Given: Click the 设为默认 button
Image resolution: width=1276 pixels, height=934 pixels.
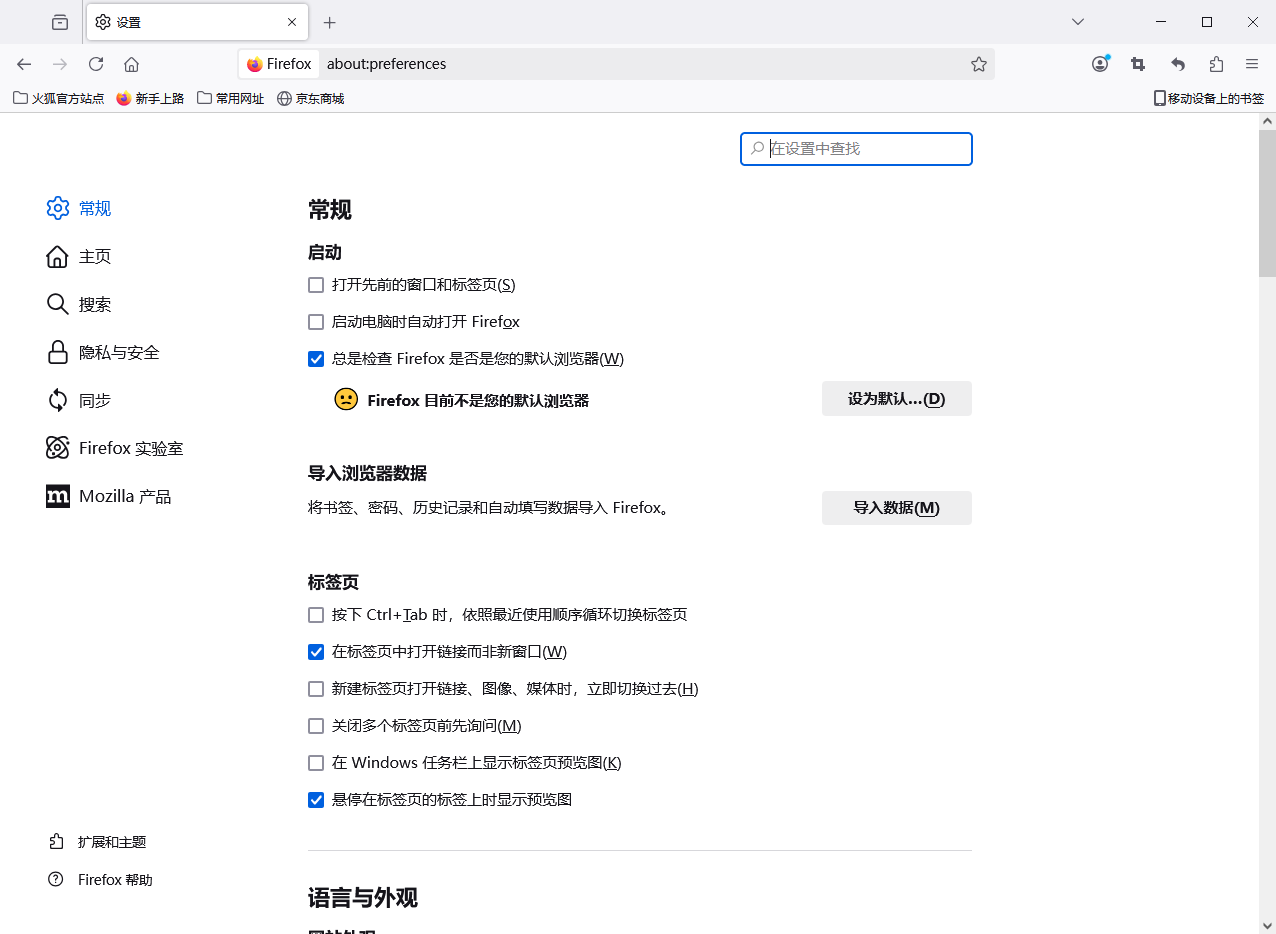Looking at the screenshot, I should [x=896, y=398].
